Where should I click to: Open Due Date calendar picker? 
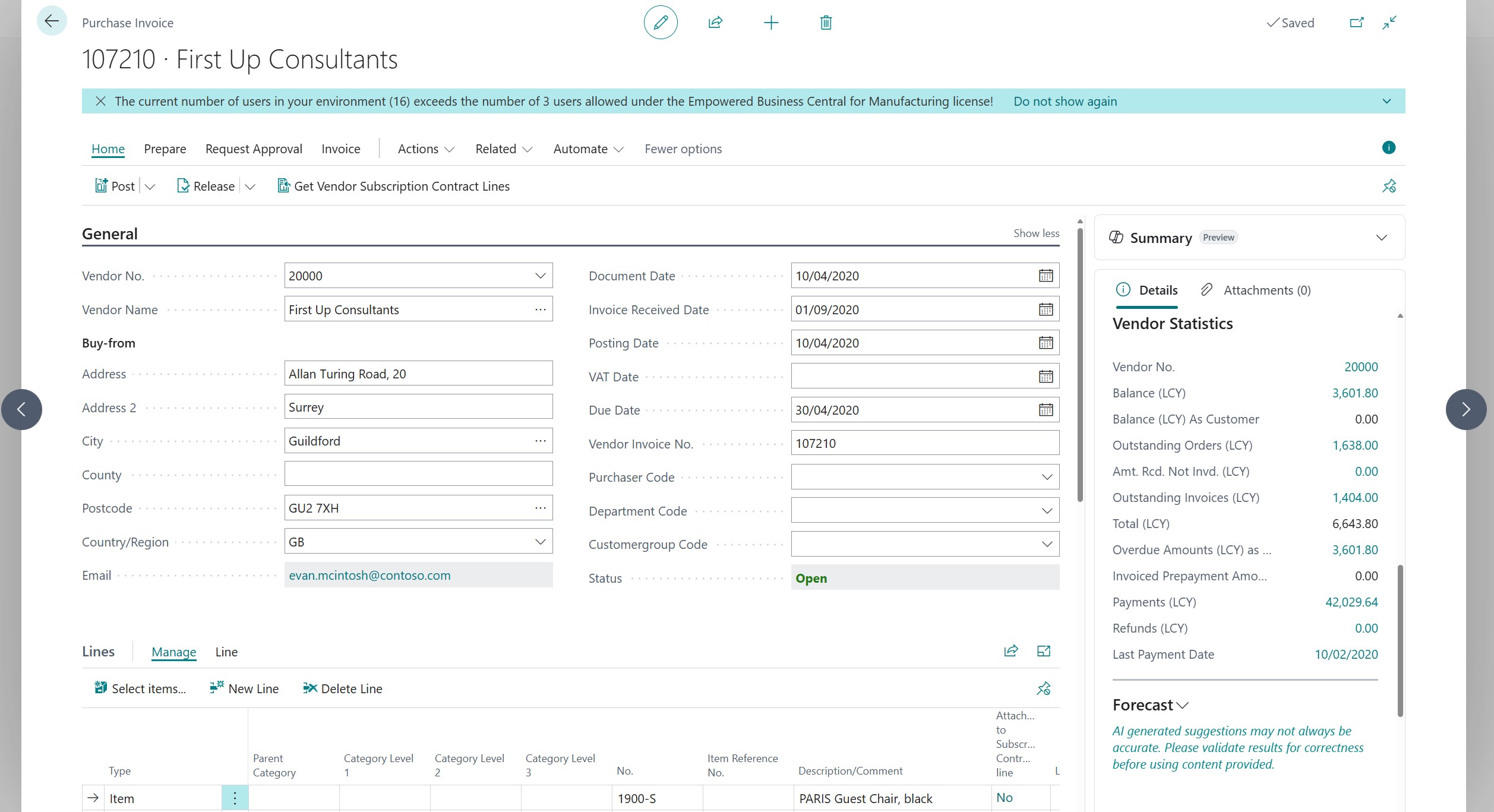pyautogui.click(x=1046, y=410)
